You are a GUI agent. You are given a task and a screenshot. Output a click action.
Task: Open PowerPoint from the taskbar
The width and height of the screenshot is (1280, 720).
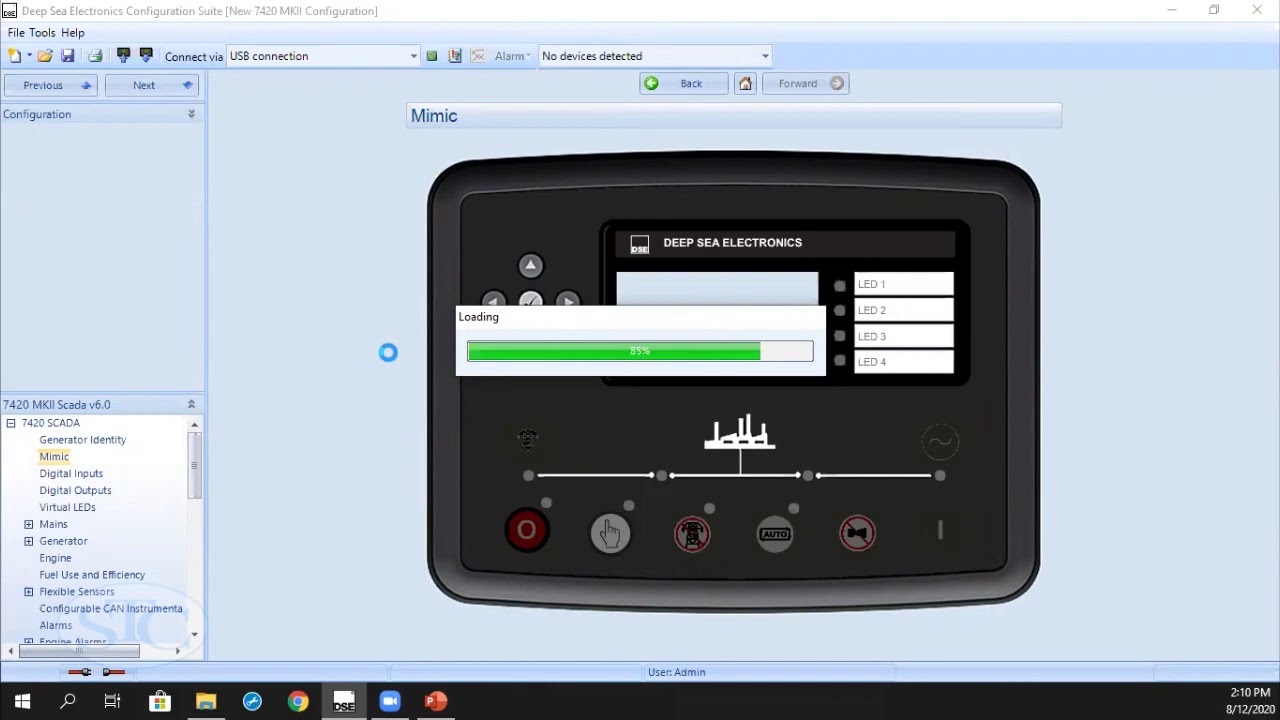(x=436, y=701)
